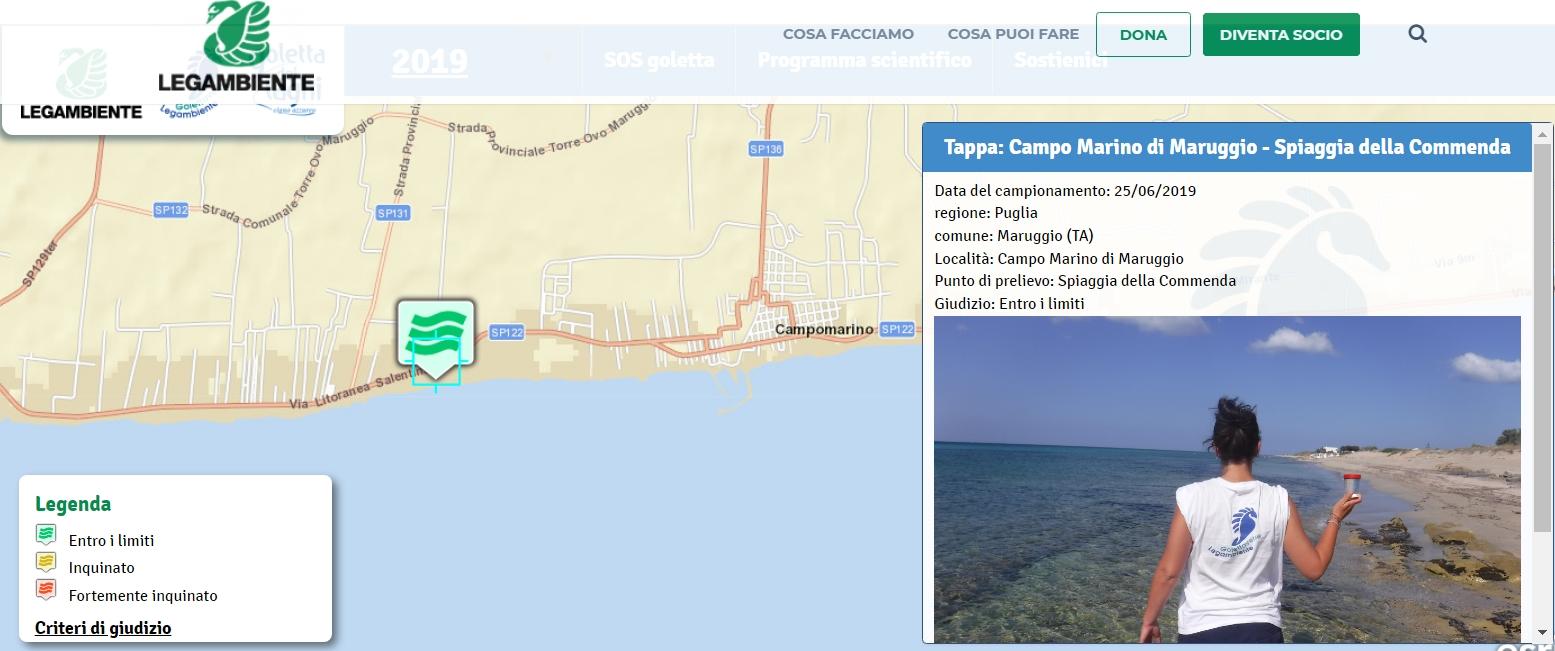Open the search magnifier icon

pyautogui.click(x=1417, y=34)
